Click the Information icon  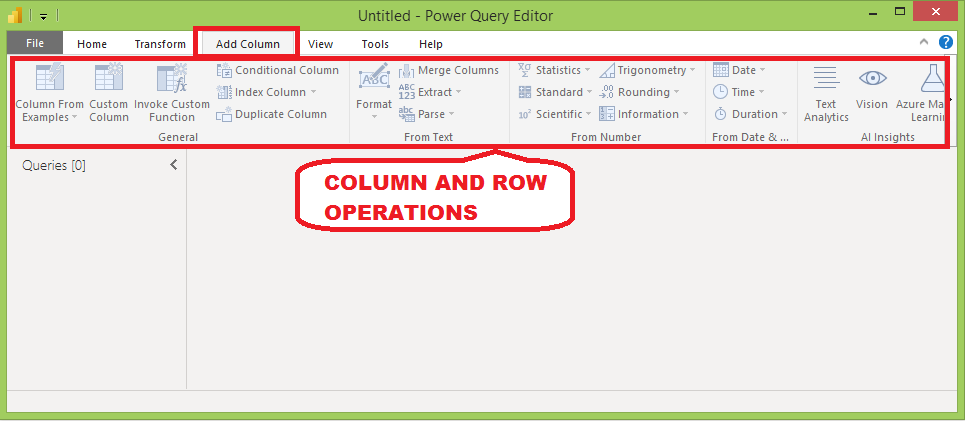(607, 114)
